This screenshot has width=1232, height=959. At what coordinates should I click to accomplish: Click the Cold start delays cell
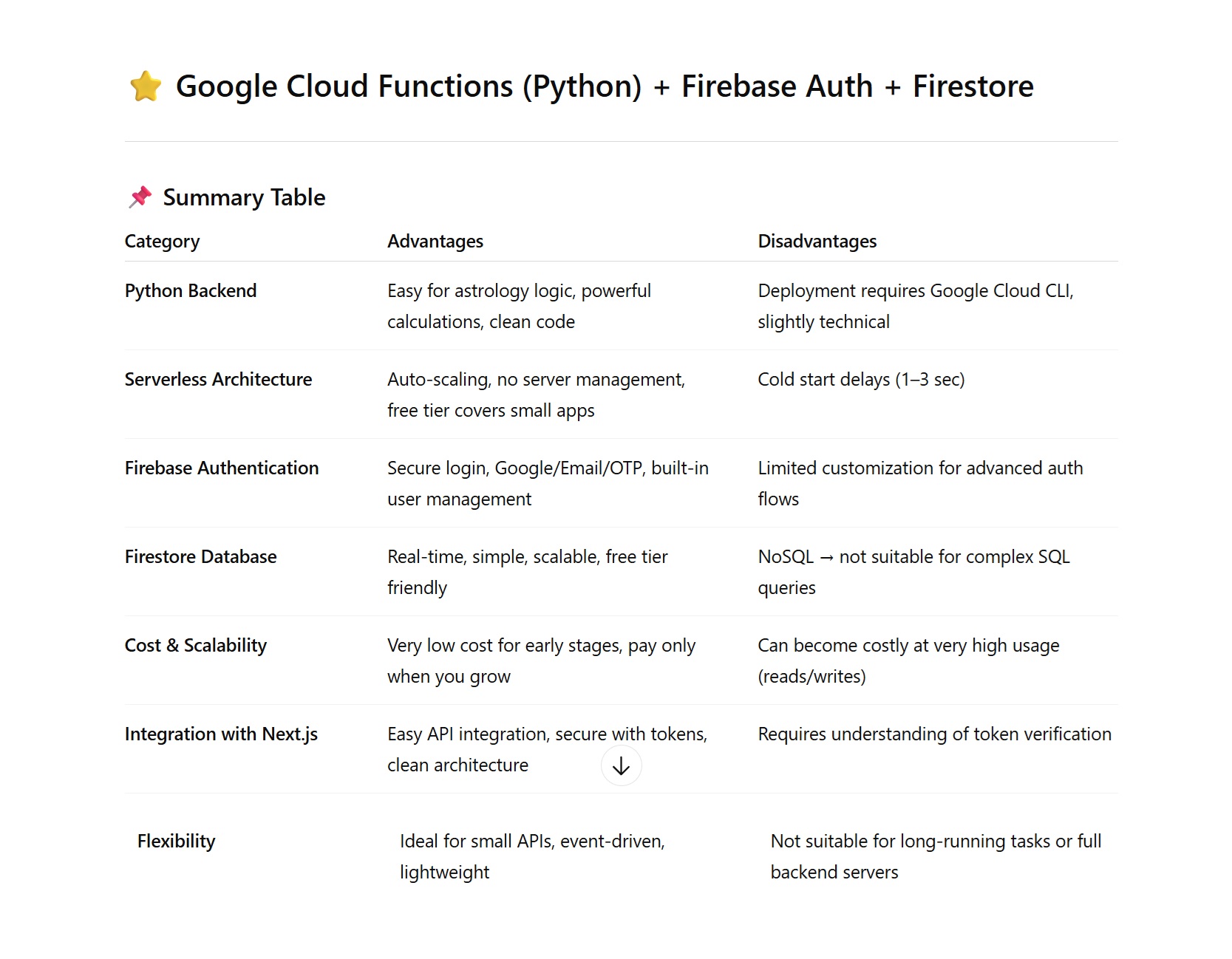click(x=861, y=380)
